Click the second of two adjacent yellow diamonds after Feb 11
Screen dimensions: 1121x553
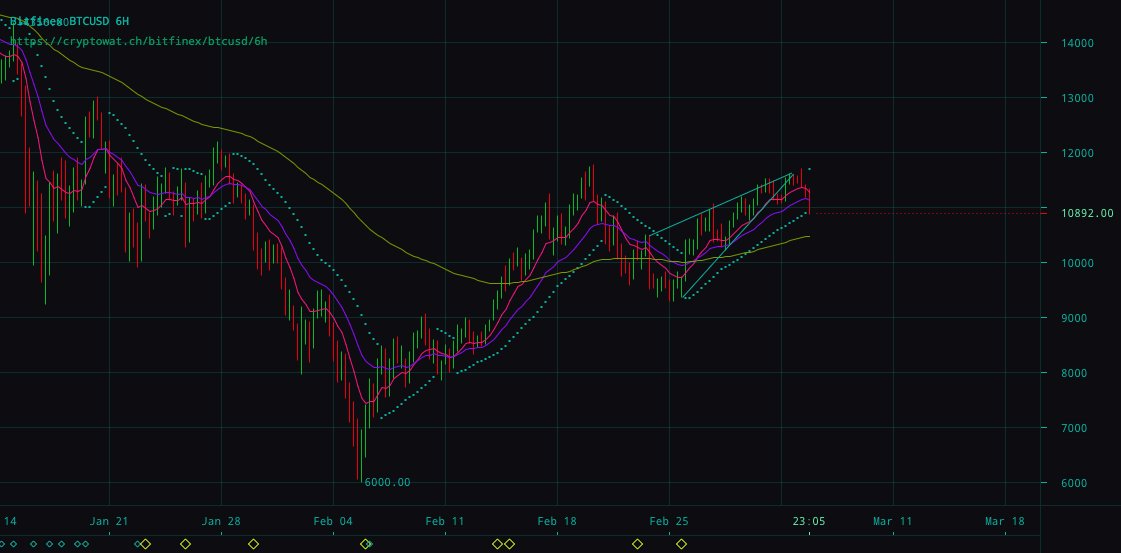[x=509, y=544]
